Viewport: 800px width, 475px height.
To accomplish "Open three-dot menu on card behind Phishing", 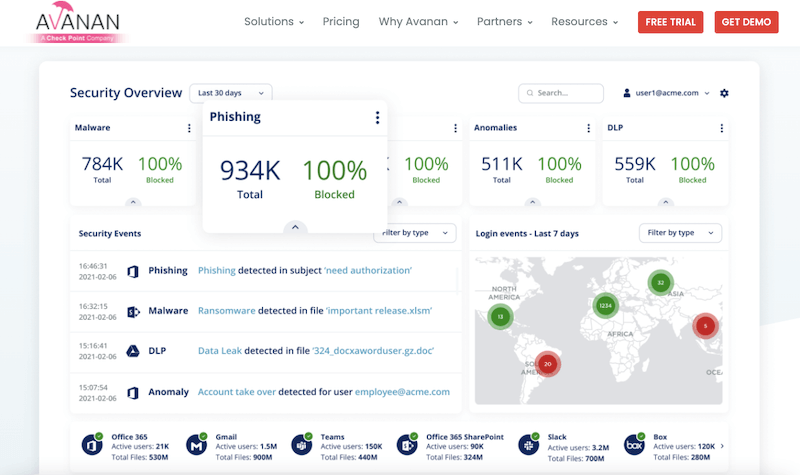I will click(456, 128).
